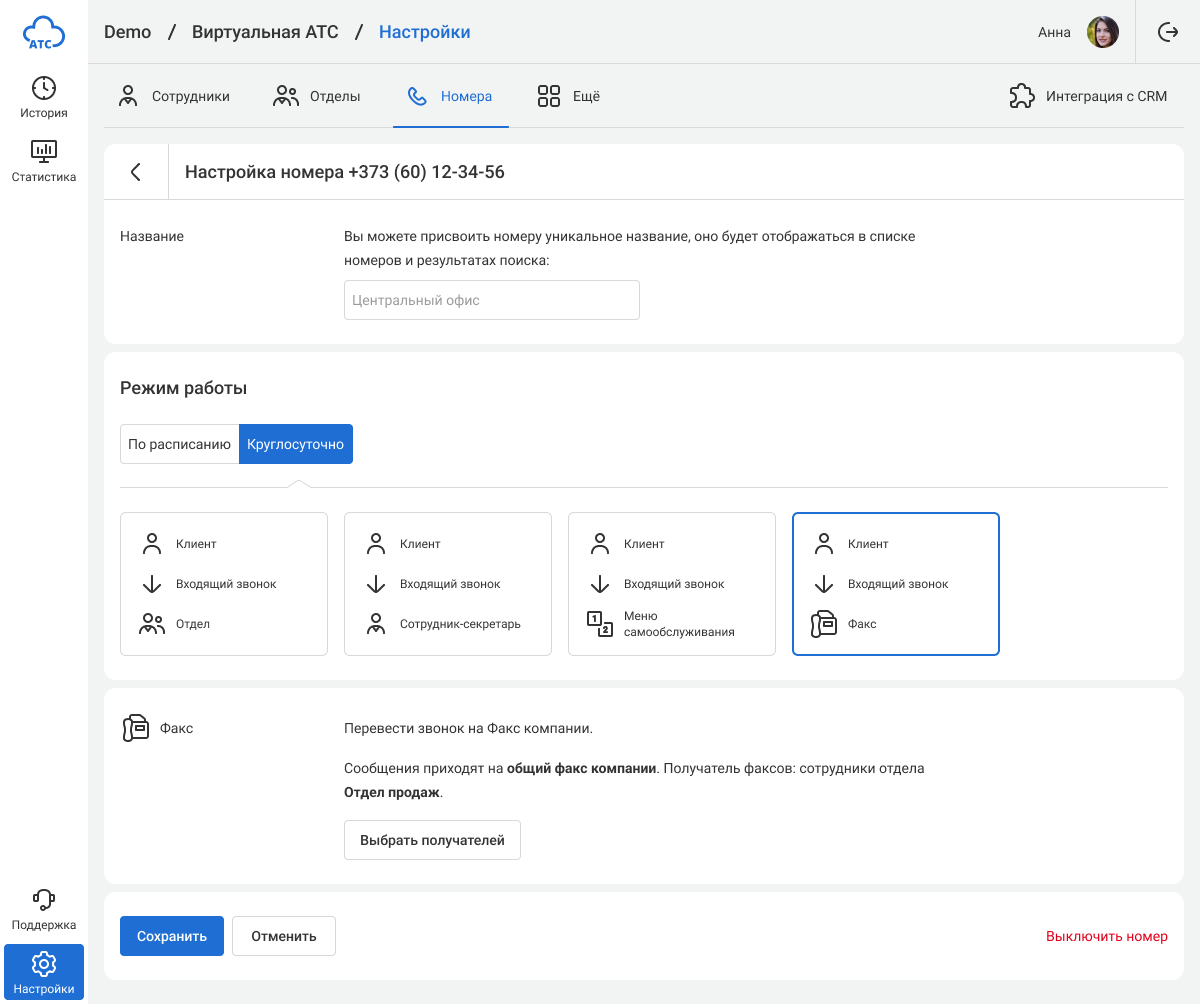
Task: Select Круглосуточно working mode
Action: pos(295,444)
